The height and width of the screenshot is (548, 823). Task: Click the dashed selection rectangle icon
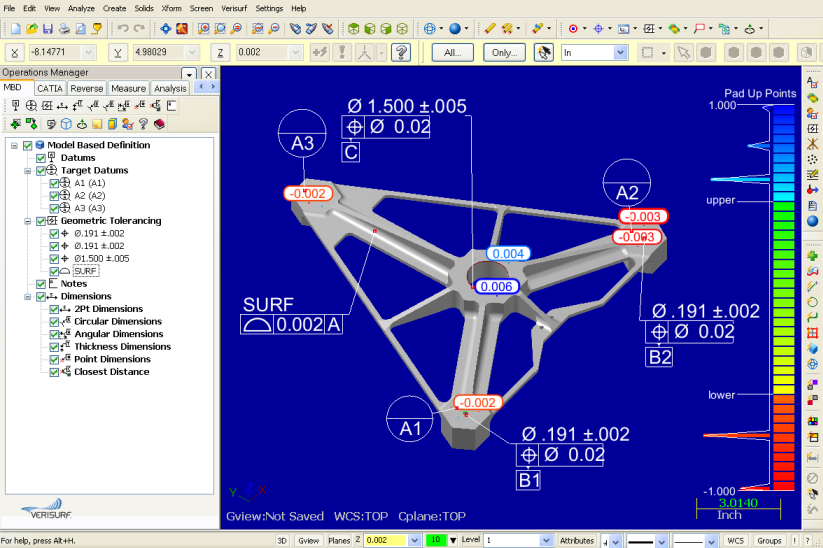pyautogui.click(x=647, y=52)
